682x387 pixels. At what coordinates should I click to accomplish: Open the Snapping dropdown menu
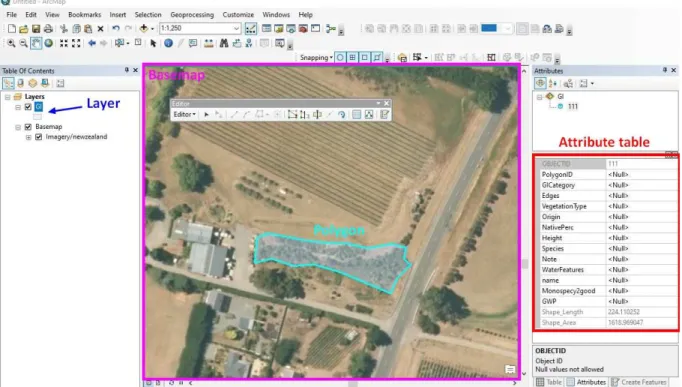coord(316,57)
